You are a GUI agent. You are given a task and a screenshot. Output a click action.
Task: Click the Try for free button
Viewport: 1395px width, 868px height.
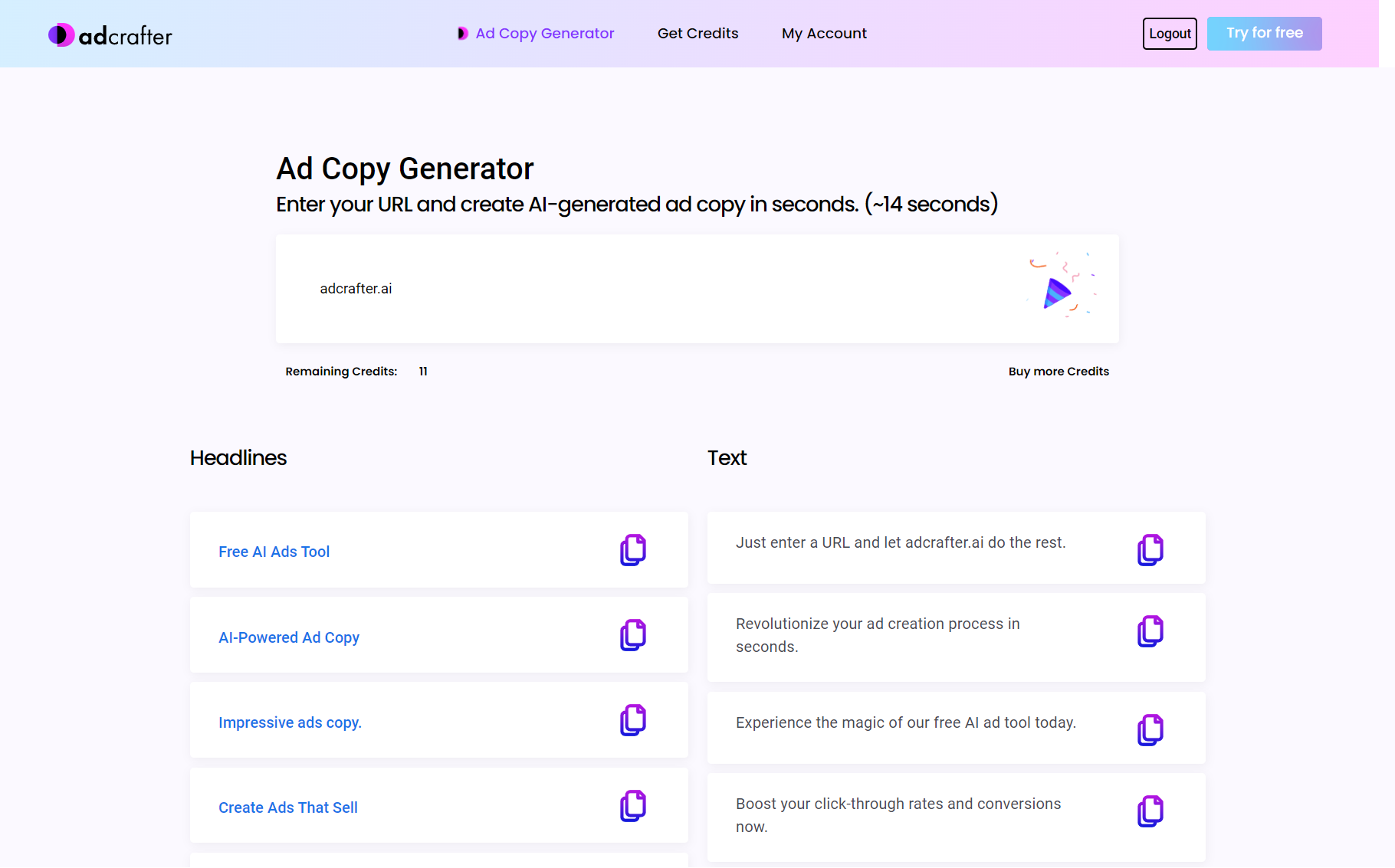[1264, 34]
